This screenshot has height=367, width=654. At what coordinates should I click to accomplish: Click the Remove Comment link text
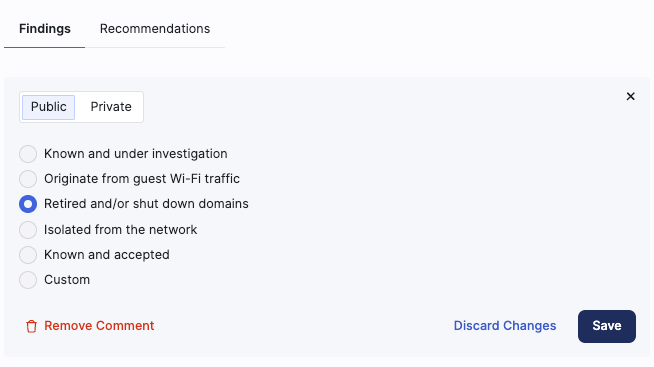point(99,326)
